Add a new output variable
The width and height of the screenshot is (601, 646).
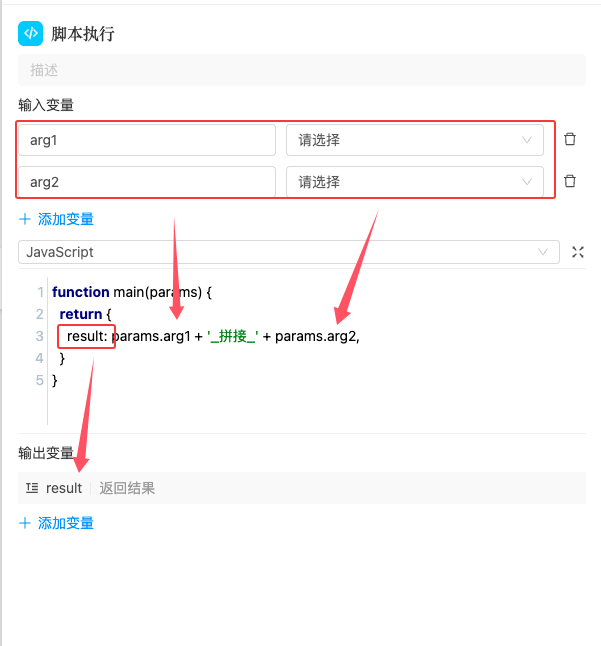pos(56,523)
